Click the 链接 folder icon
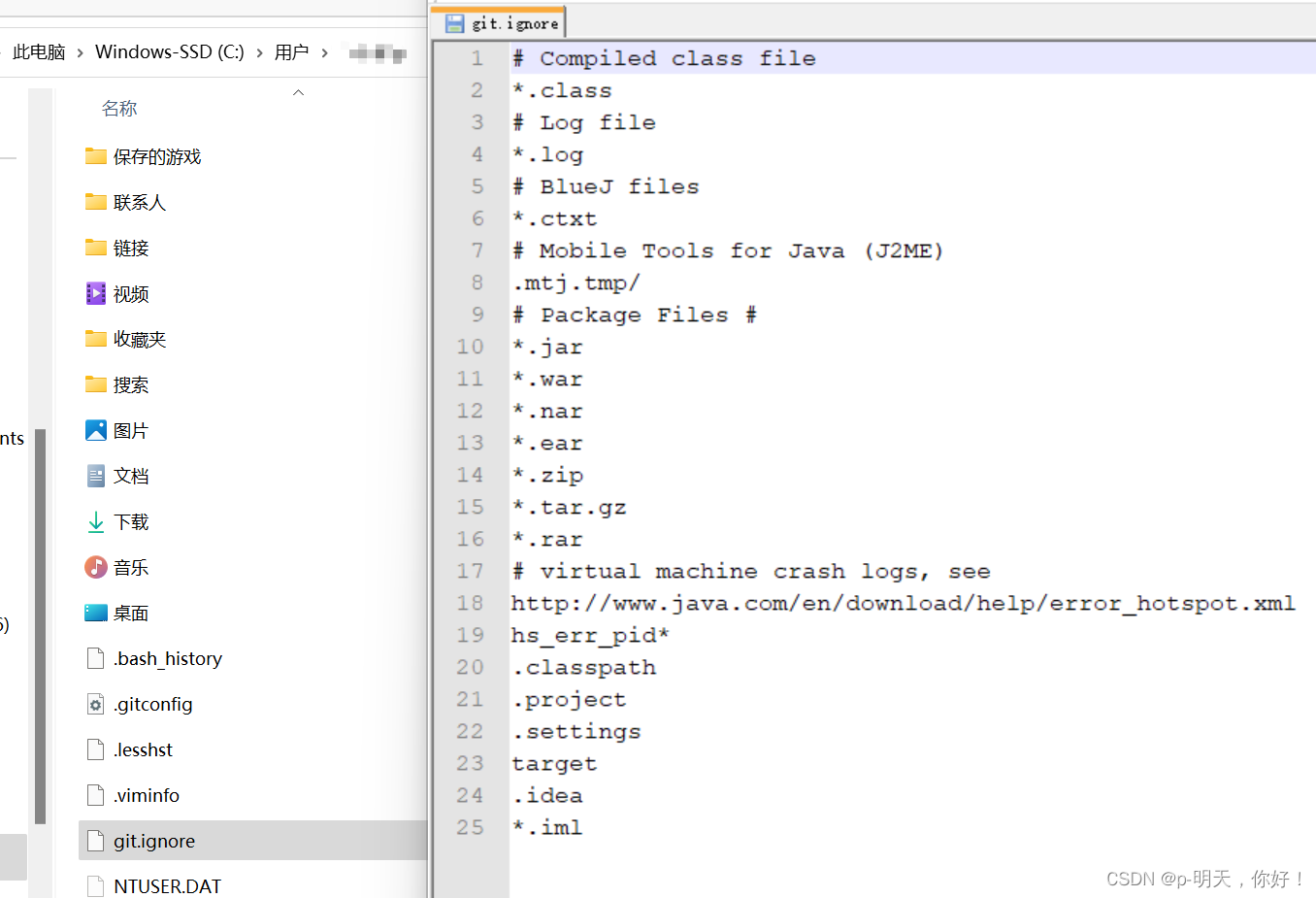This screenshot has height=898, width=1316. [x=95, y=248]
